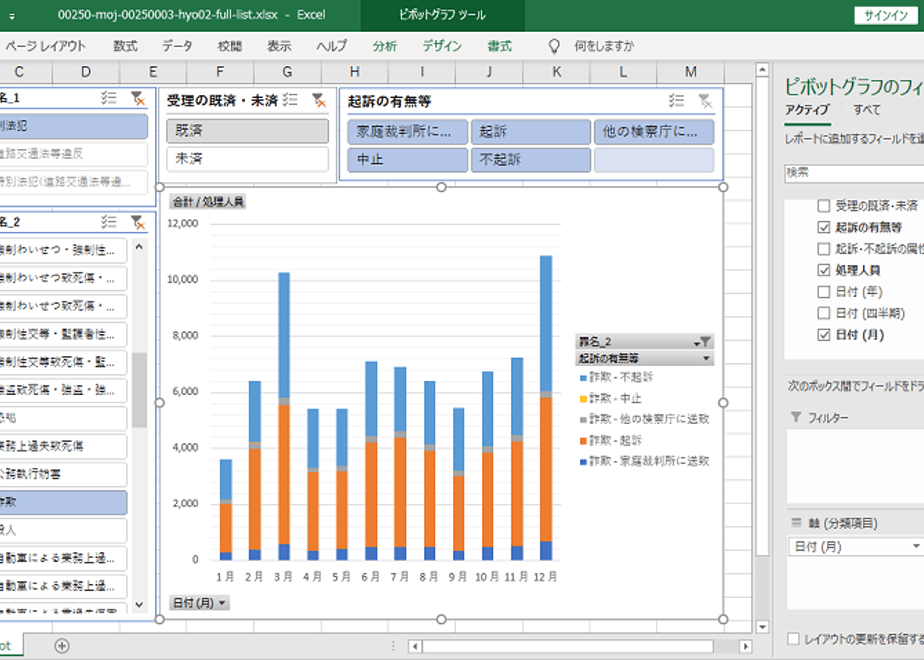Click horizontal scroll right arrow

point(745,646)
